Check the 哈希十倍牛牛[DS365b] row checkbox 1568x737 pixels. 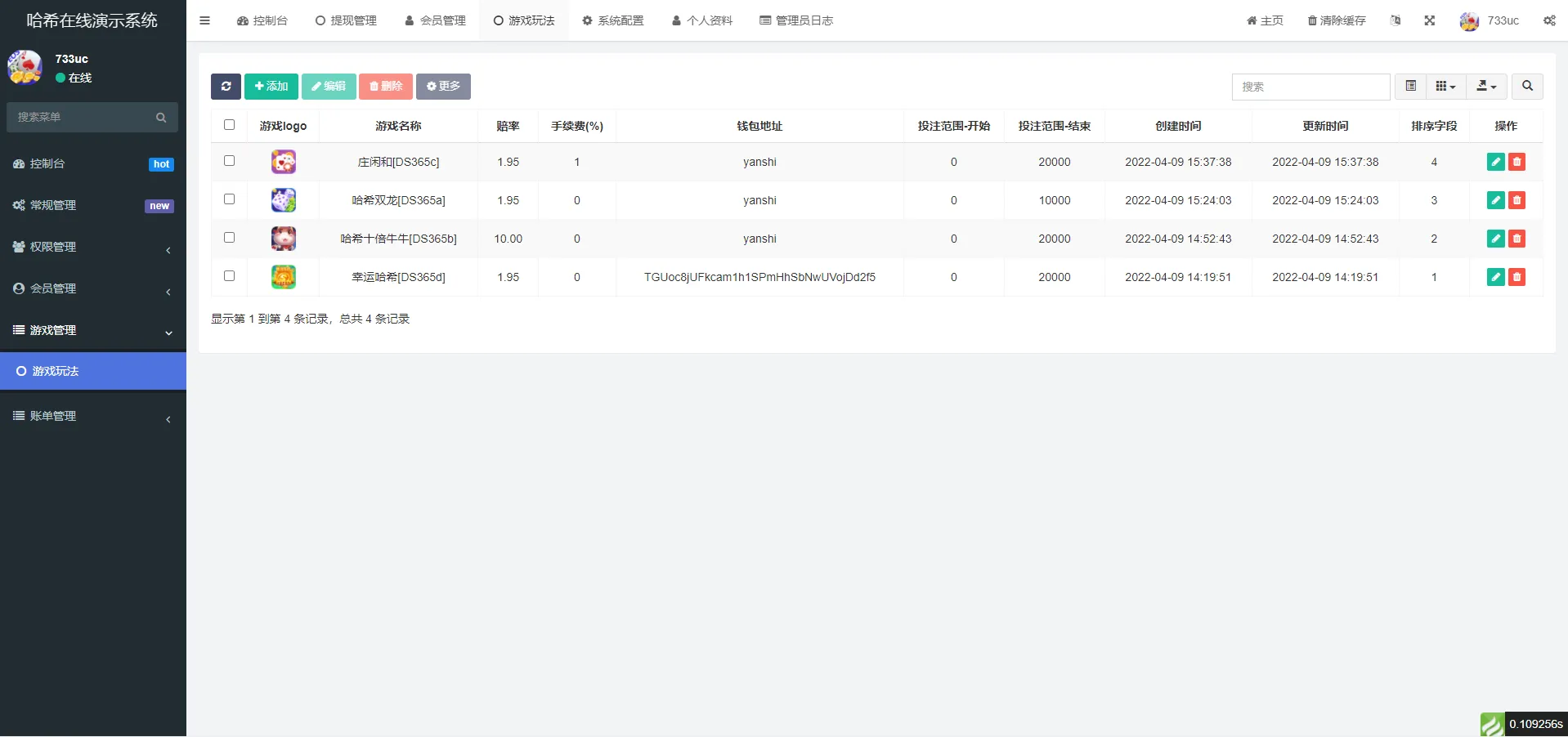tap(229, 238)
